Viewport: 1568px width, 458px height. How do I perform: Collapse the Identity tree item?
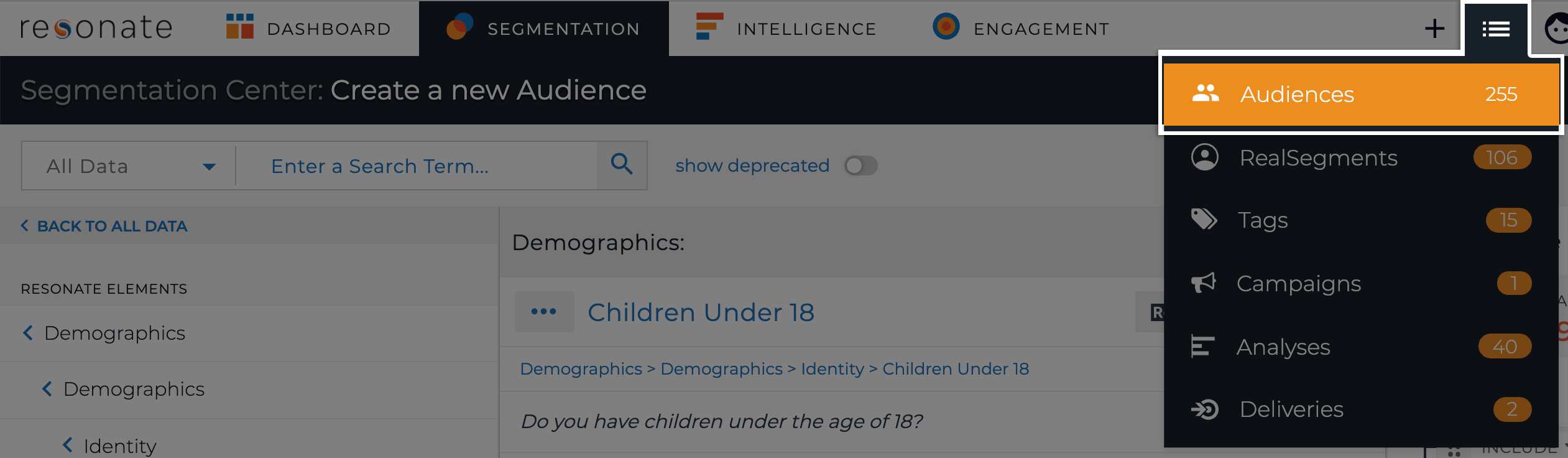(68, 445)
